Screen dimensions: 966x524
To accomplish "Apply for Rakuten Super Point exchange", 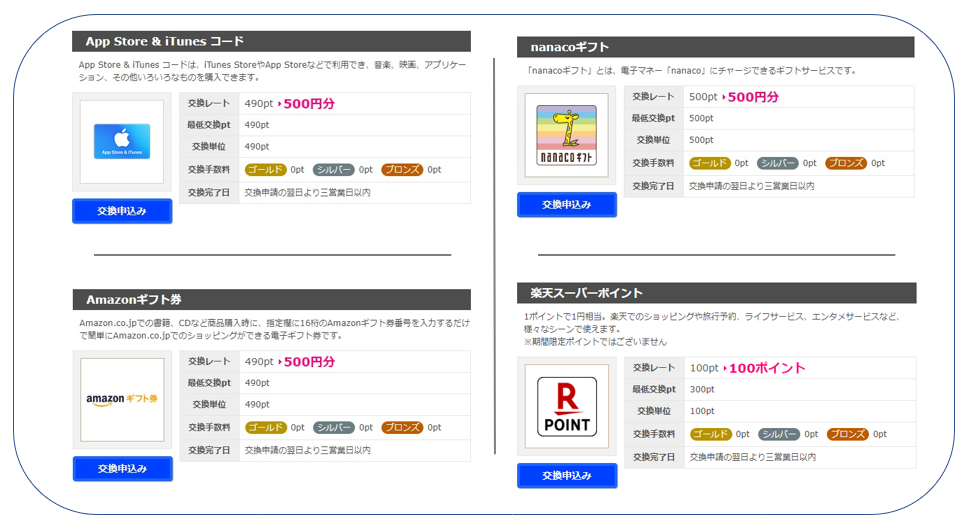I will 567,475.
